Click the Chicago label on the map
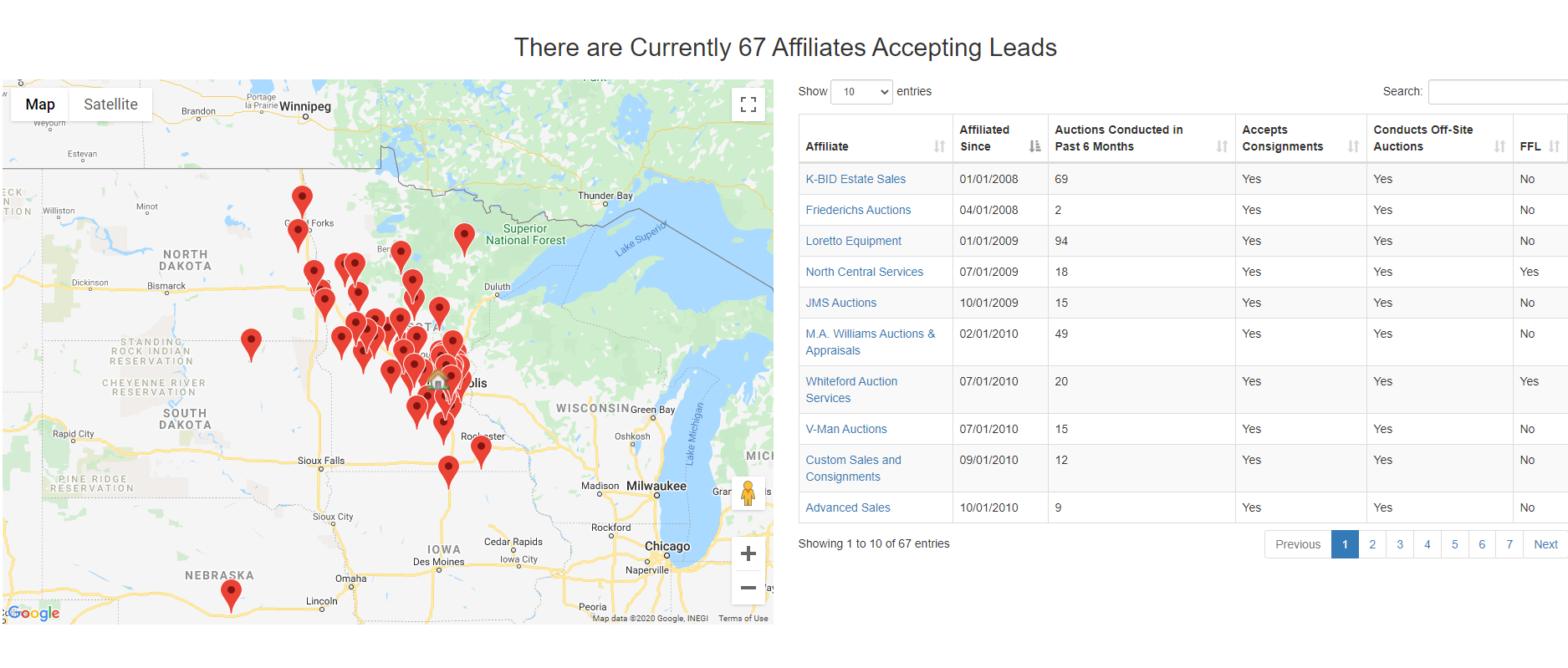The height and width of the screenshot is (668, 1568). 667,546
